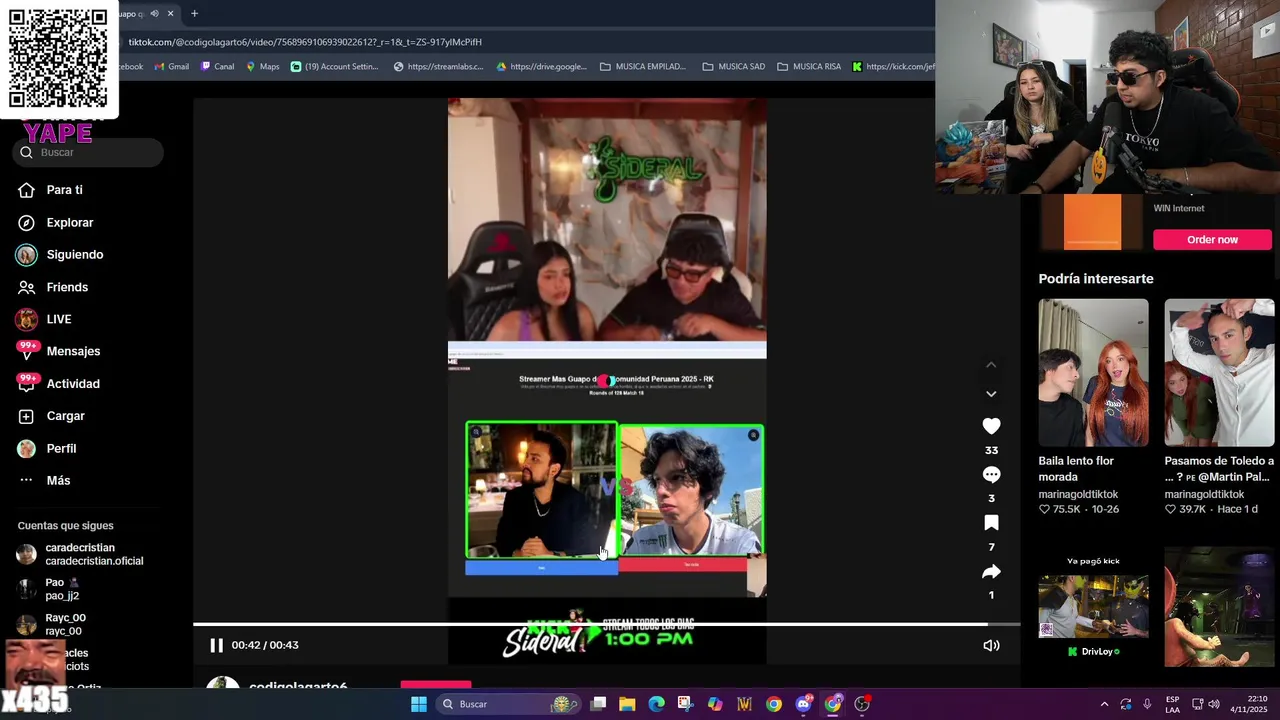Open the MUSICA EMPILAD bookmark folder
Screen dimensions: 1280x720
(643, 67)
